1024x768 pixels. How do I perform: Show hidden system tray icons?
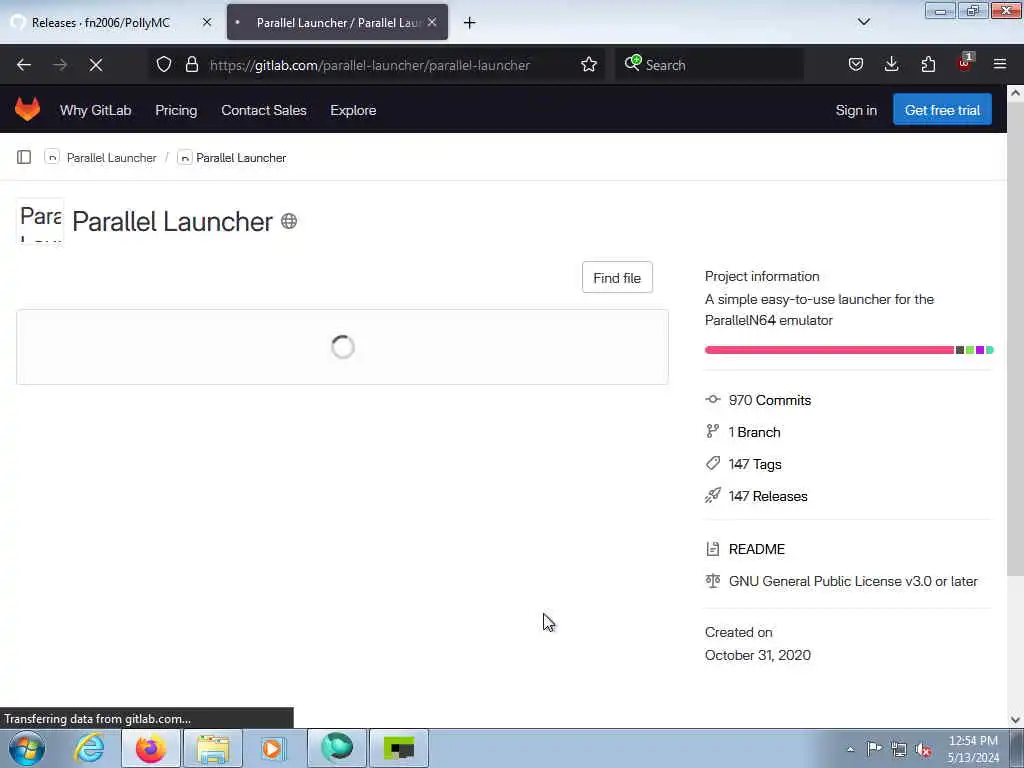(x=850, y=750)
